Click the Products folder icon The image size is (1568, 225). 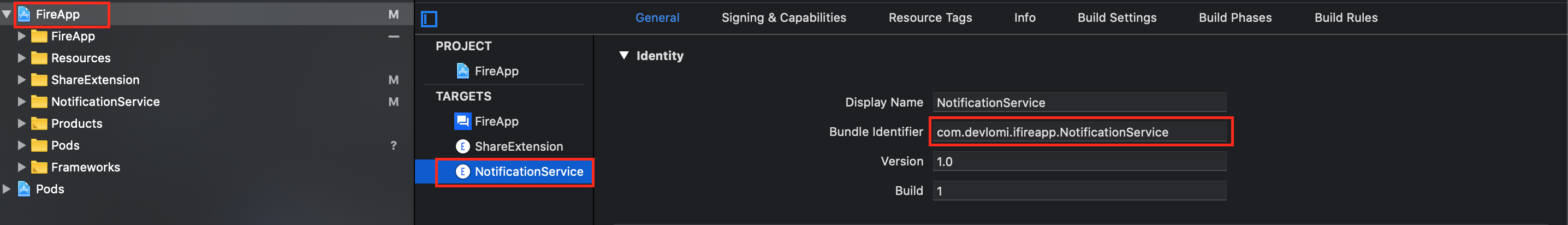tap(39, 123)
